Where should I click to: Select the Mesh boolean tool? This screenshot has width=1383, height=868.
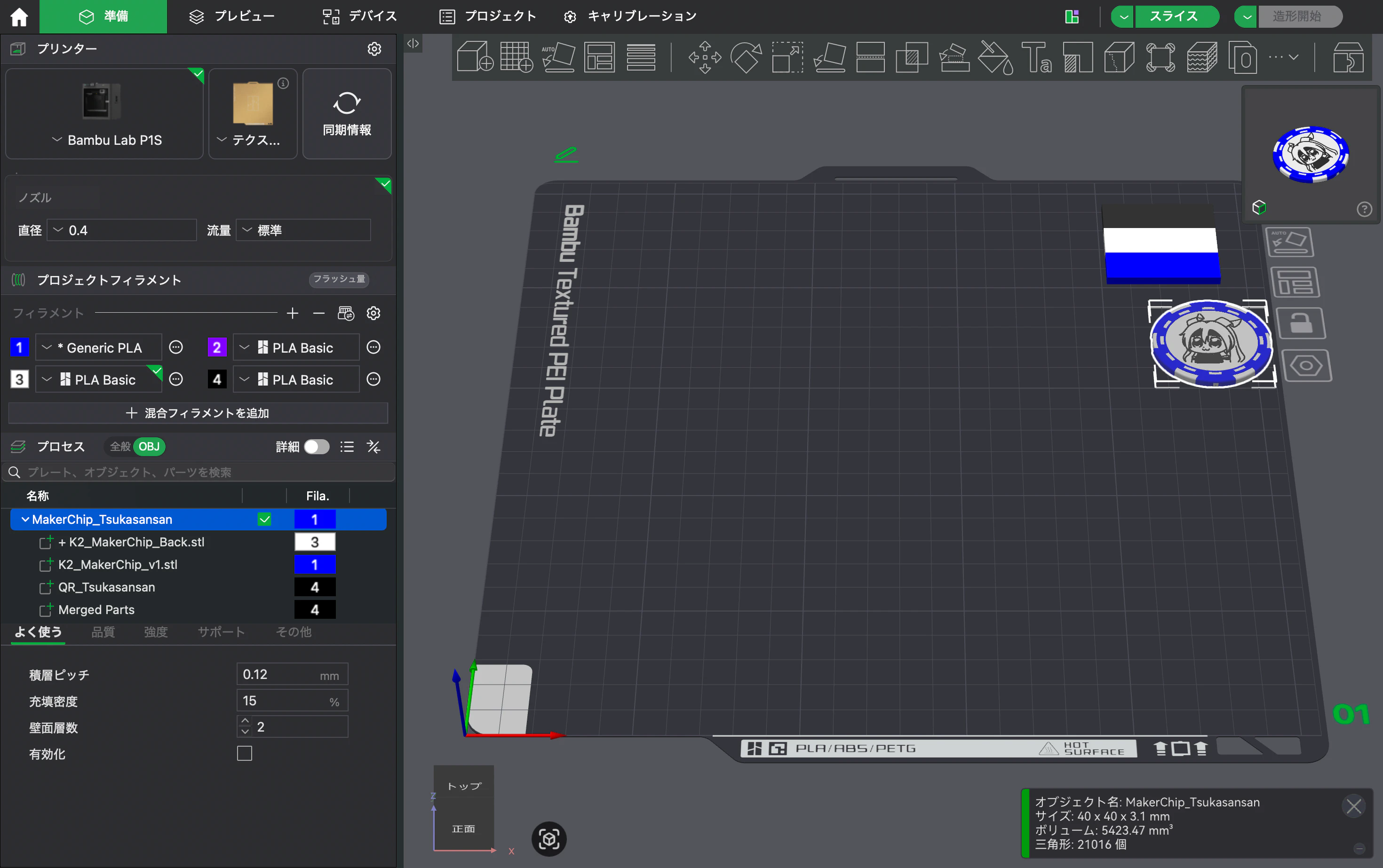(912, 57)
